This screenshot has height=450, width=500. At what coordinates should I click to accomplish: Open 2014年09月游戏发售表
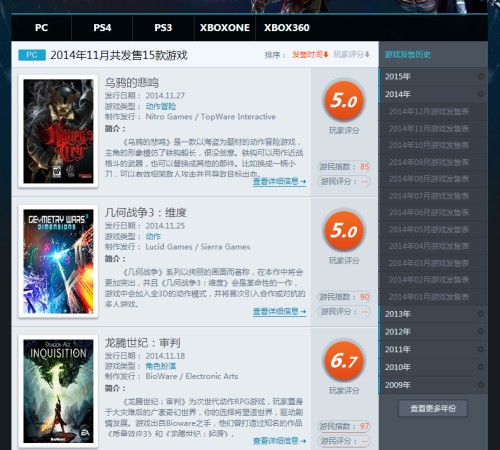click(429, 162)
